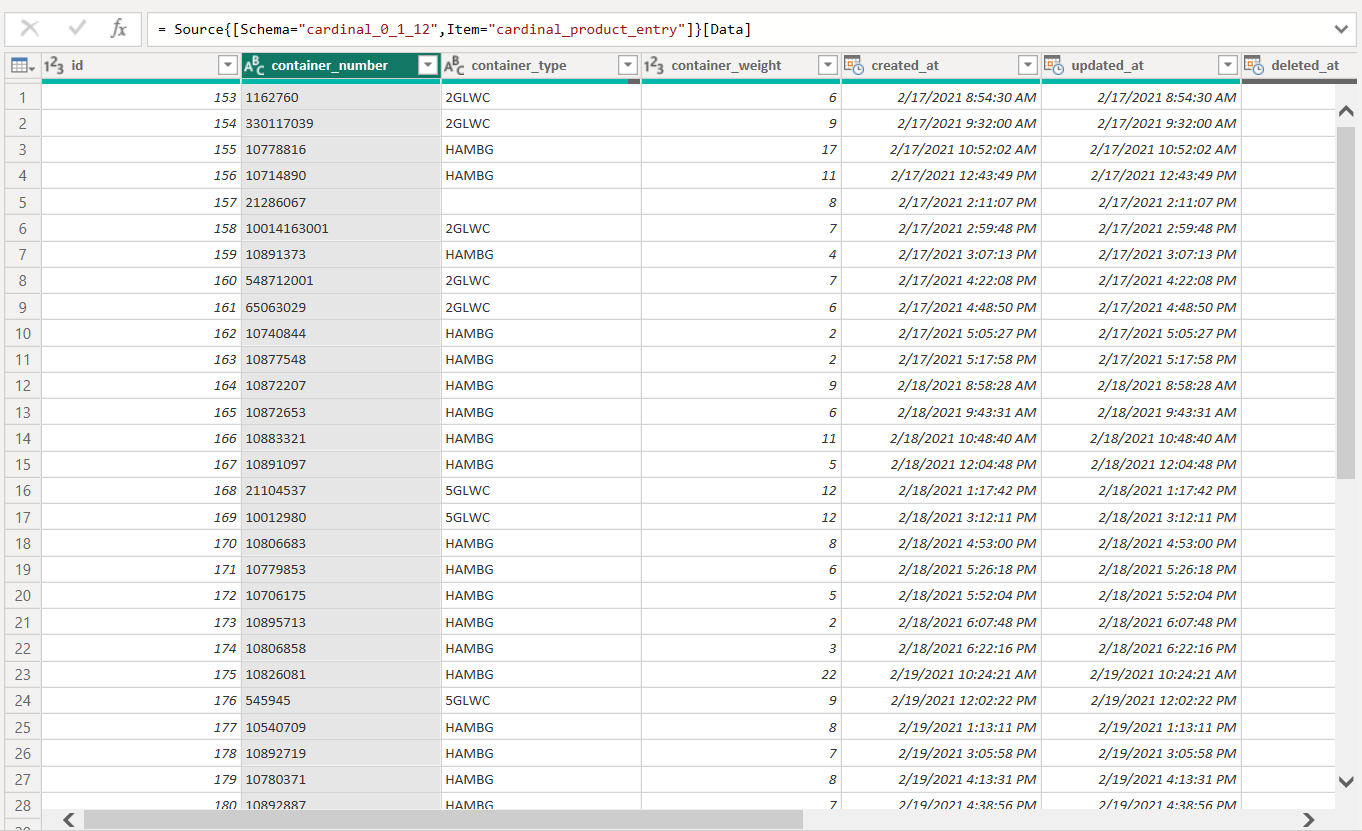1362x831 pixels.
Task: Select the updated_at column header
Action: [x=1141, y=66]
